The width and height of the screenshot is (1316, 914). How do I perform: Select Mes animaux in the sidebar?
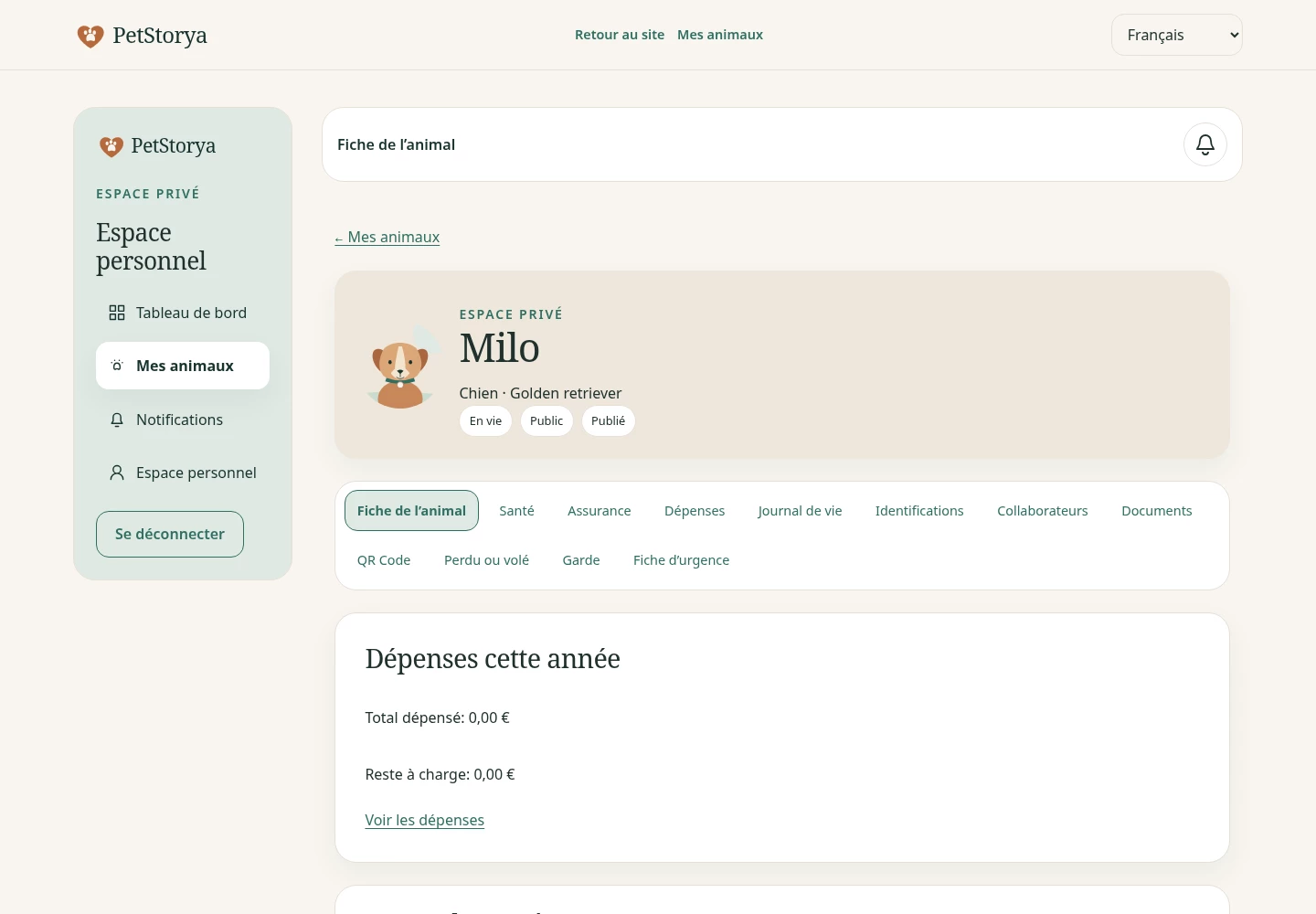point(183,366)
